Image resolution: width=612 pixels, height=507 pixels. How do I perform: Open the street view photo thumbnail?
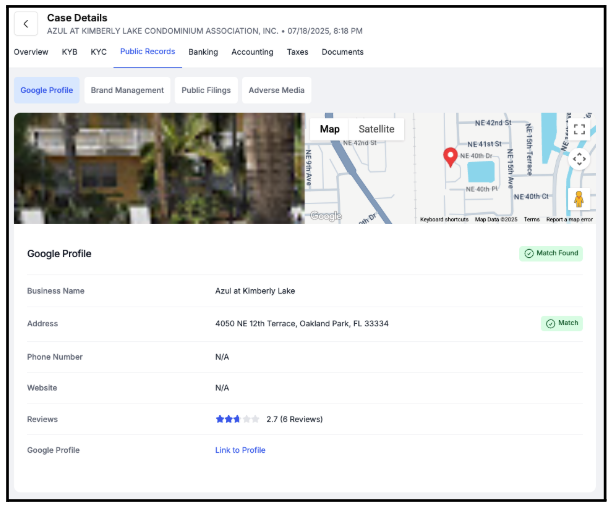pyautogui.click(x=159, y=168)
